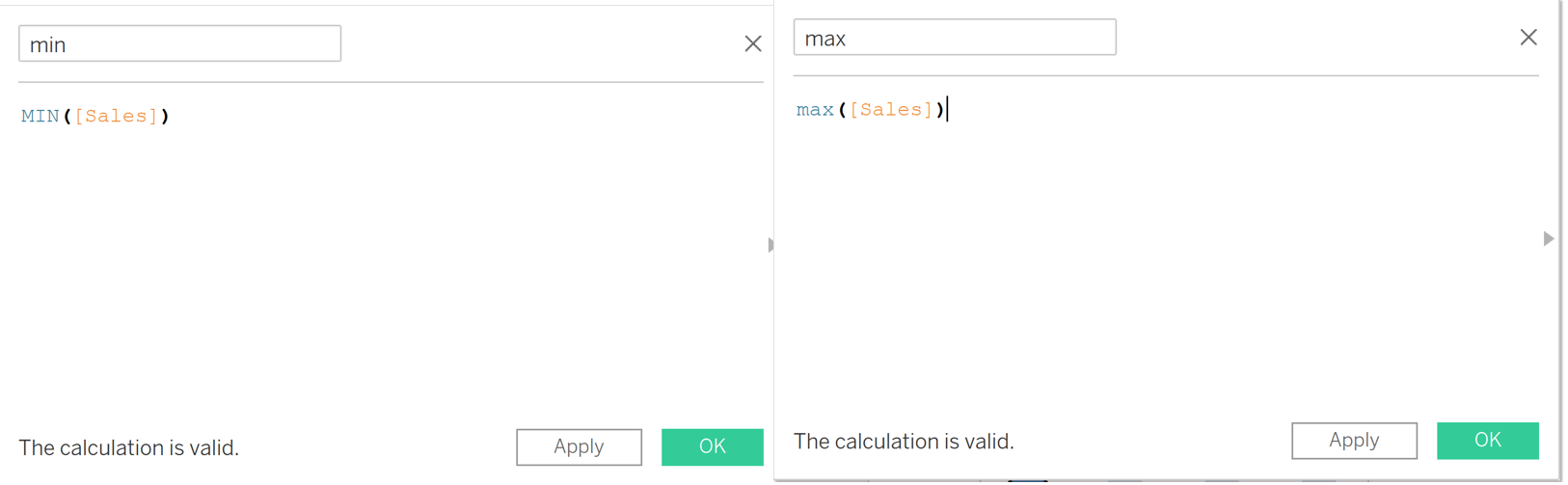Close the max calculation dialog
Image resolution: width=1568 pixels, height=485 pixels.
(x=1528, y=38)
